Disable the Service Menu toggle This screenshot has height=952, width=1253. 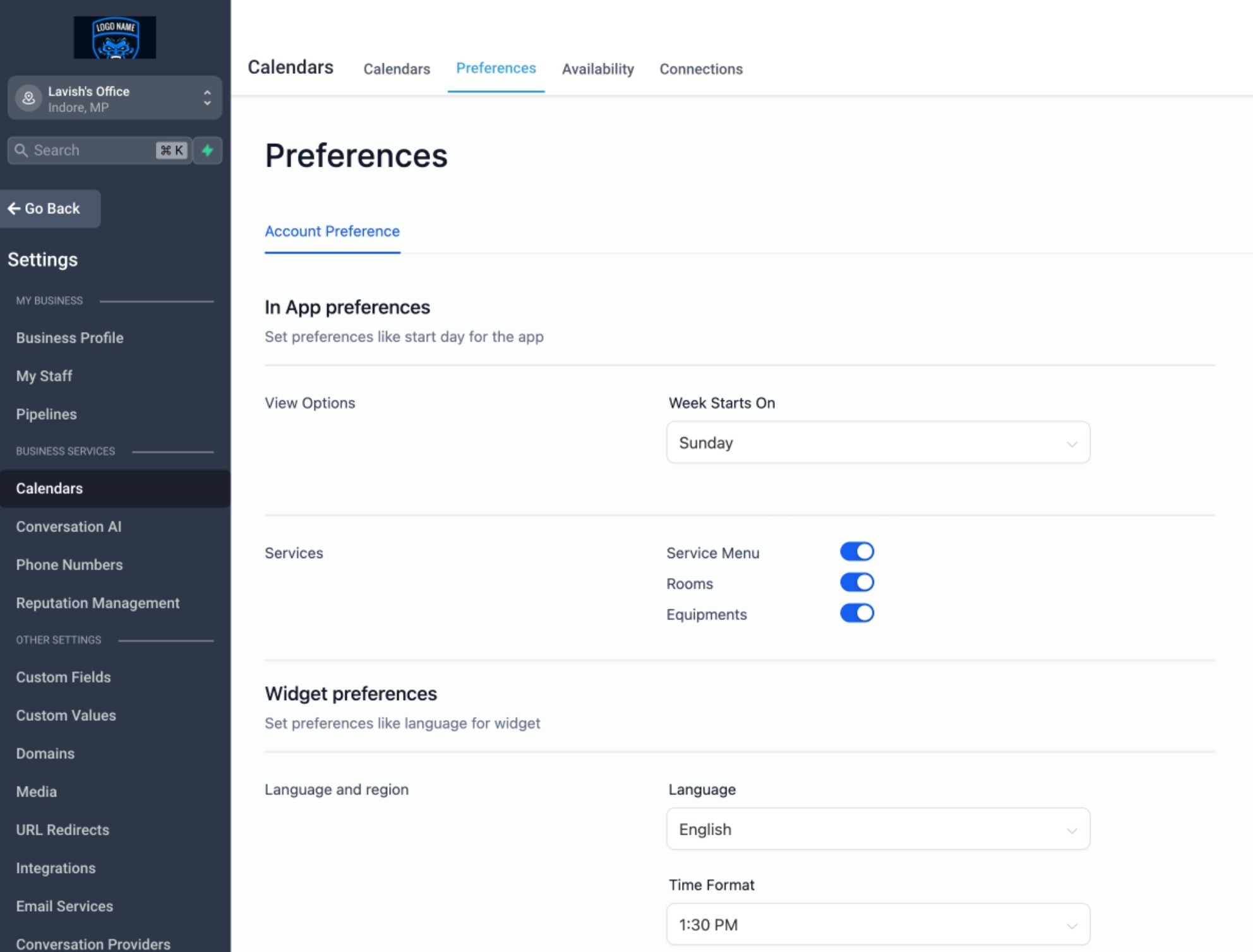(x=856, y=552)
